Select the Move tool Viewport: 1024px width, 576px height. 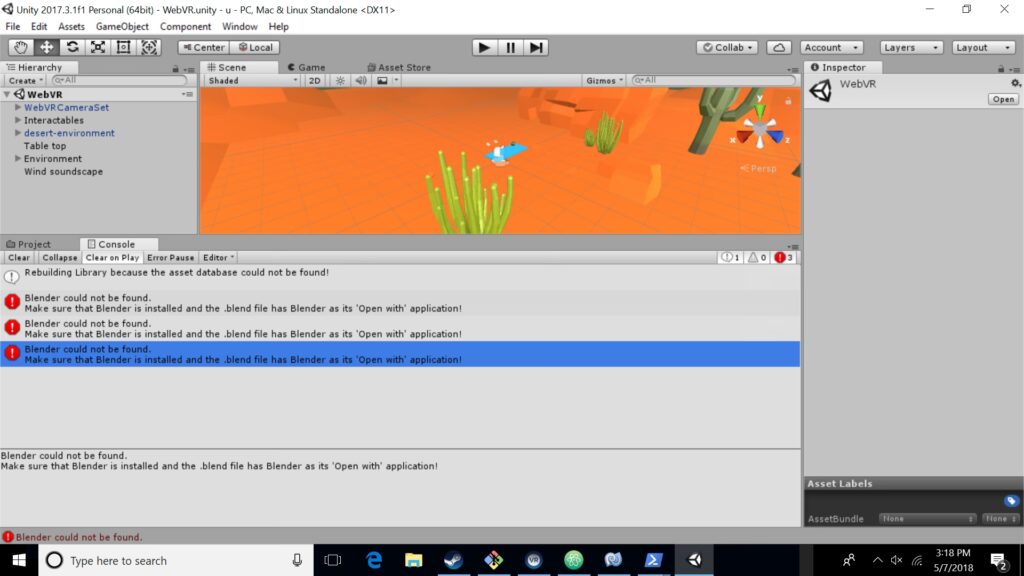tap(46, 47)
